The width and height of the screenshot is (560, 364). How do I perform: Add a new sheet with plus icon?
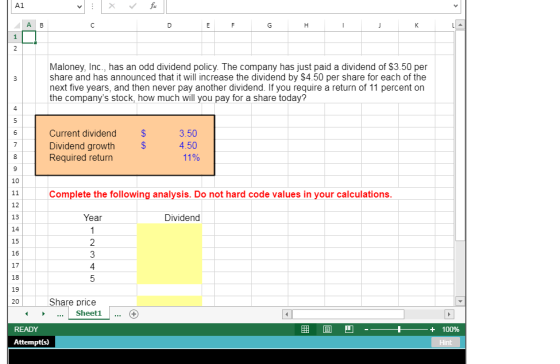(134, 314)
